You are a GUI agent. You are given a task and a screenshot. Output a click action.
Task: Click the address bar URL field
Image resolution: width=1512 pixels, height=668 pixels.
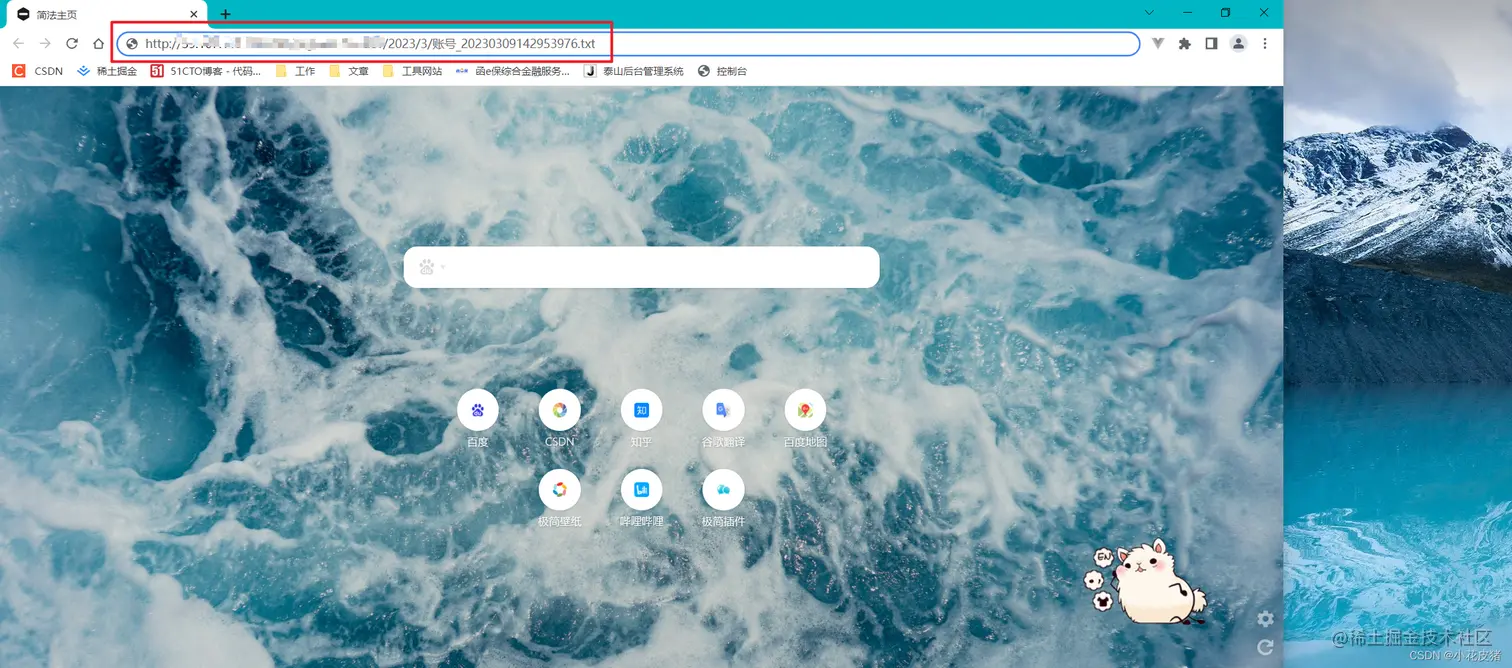[628, 44]
